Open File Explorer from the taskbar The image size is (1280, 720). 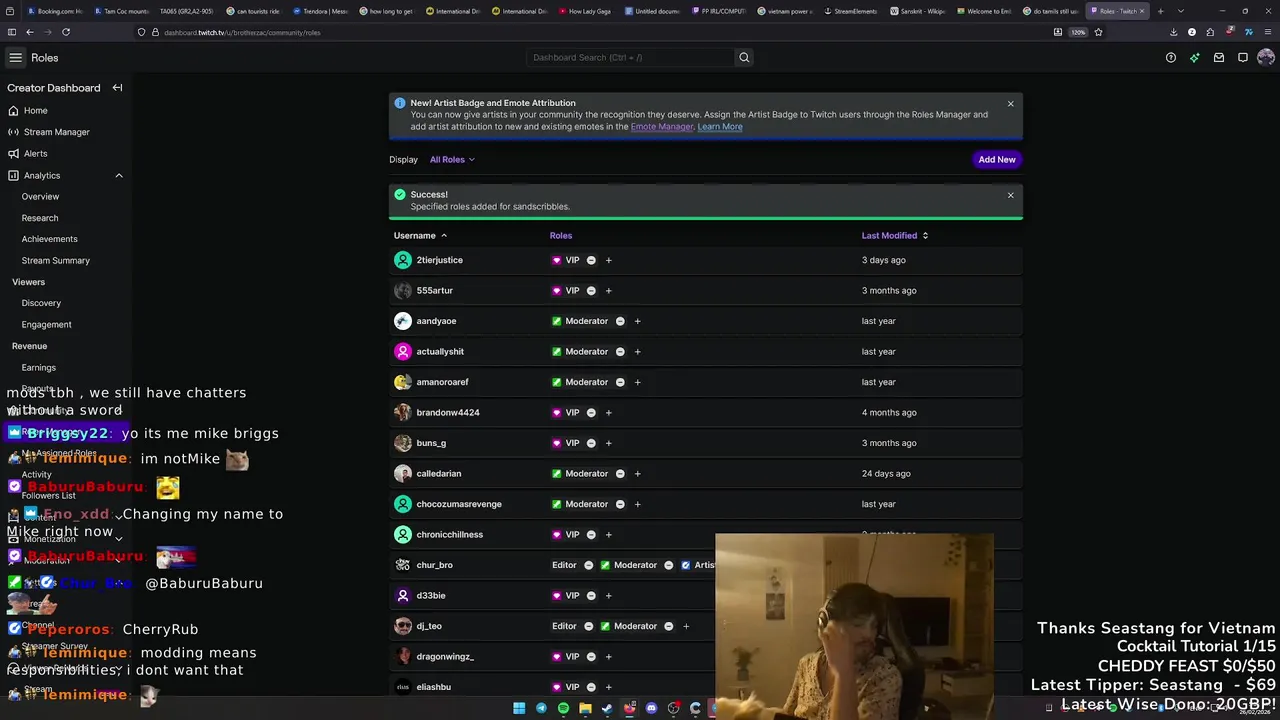(x=585, y=708)
